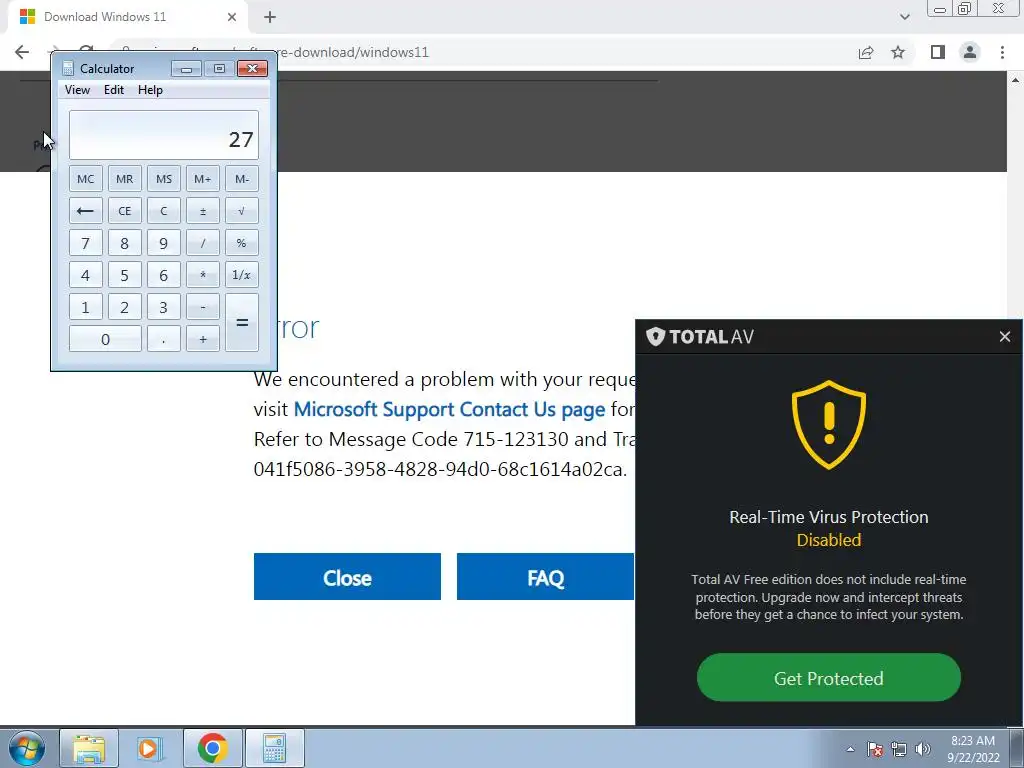Click the yellow warning shield in Total AV

(x=829, y=424)
